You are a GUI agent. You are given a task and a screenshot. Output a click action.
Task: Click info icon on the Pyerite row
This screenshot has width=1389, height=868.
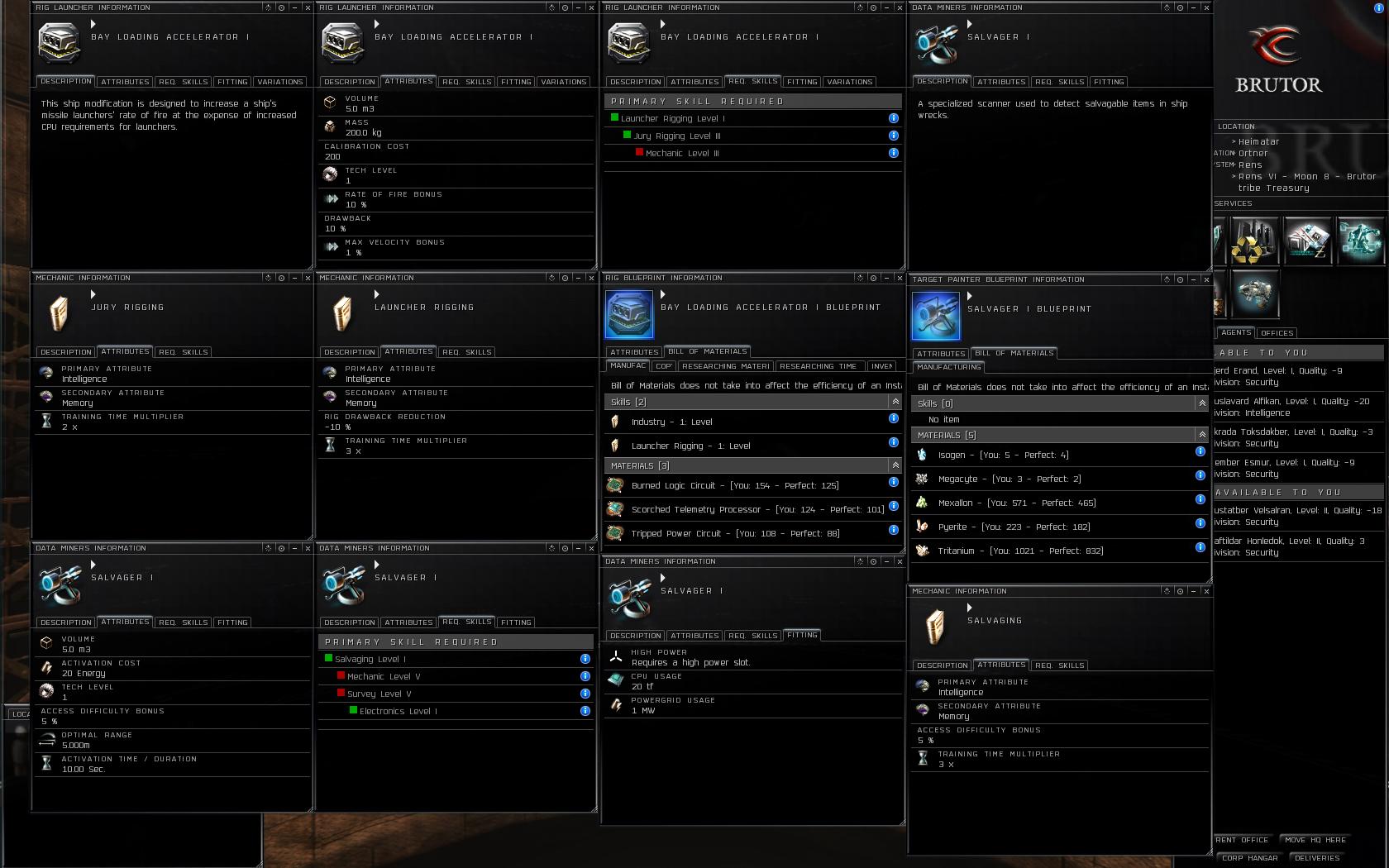pyautogui.click(x=1200, y=523)
